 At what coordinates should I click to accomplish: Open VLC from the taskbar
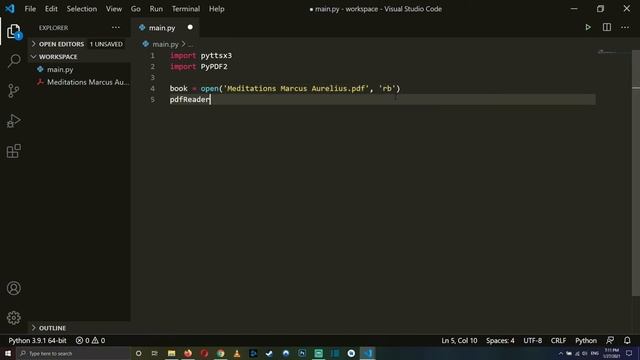point(237,353)
